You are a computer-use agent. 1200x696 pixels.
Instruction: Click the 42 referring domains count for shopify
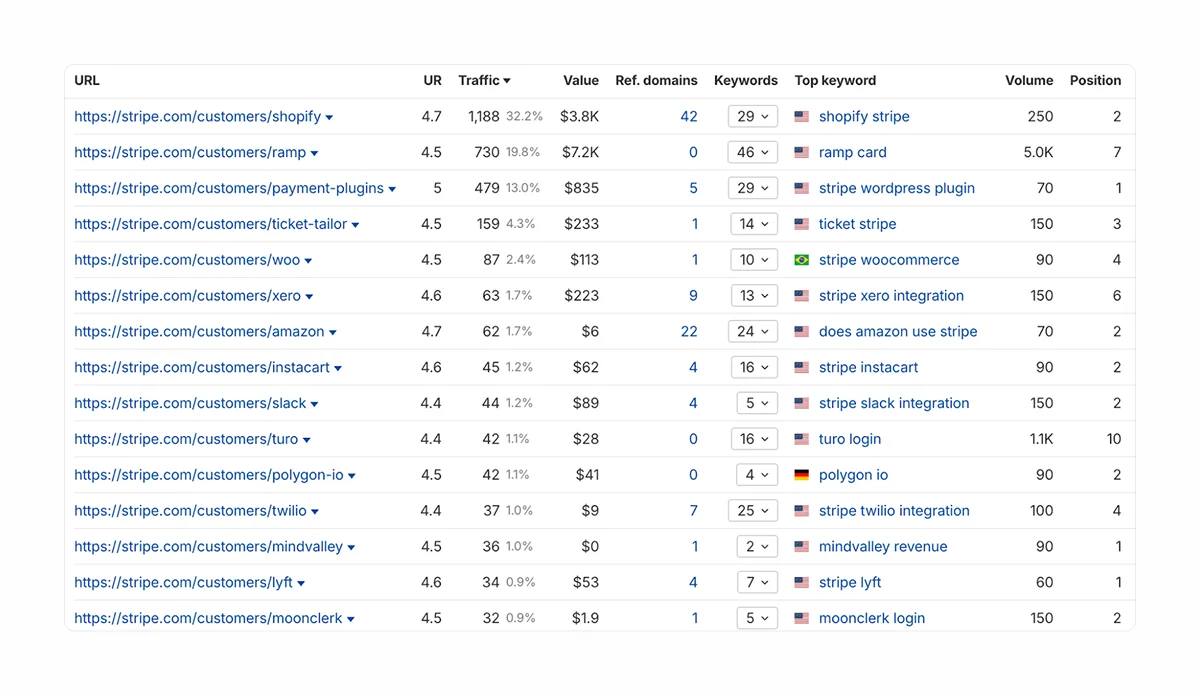pos(688,117)
